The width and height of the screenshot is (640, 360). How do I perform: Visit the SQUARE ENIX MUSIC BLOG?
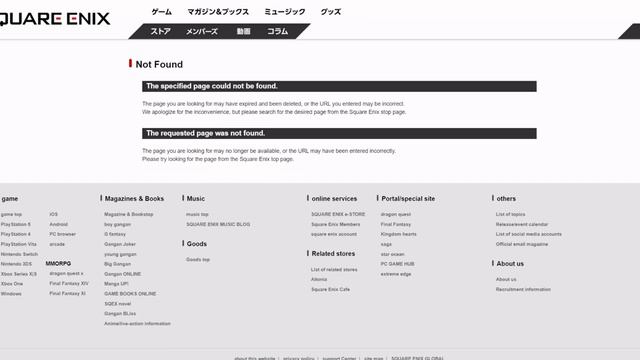click(x=218, y=224)
